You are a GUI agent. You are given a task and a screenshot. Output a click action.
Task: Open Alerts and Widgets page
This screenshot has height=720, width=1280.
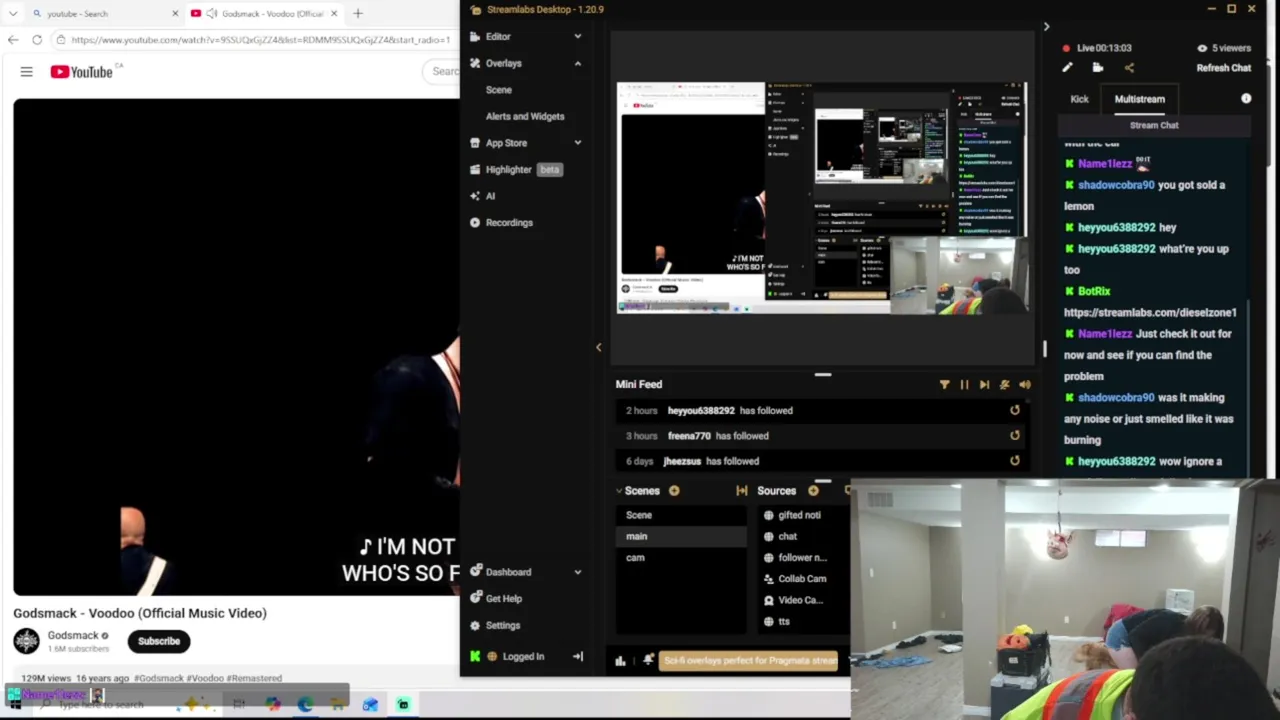pyautogui.click(x=525, y=116)
